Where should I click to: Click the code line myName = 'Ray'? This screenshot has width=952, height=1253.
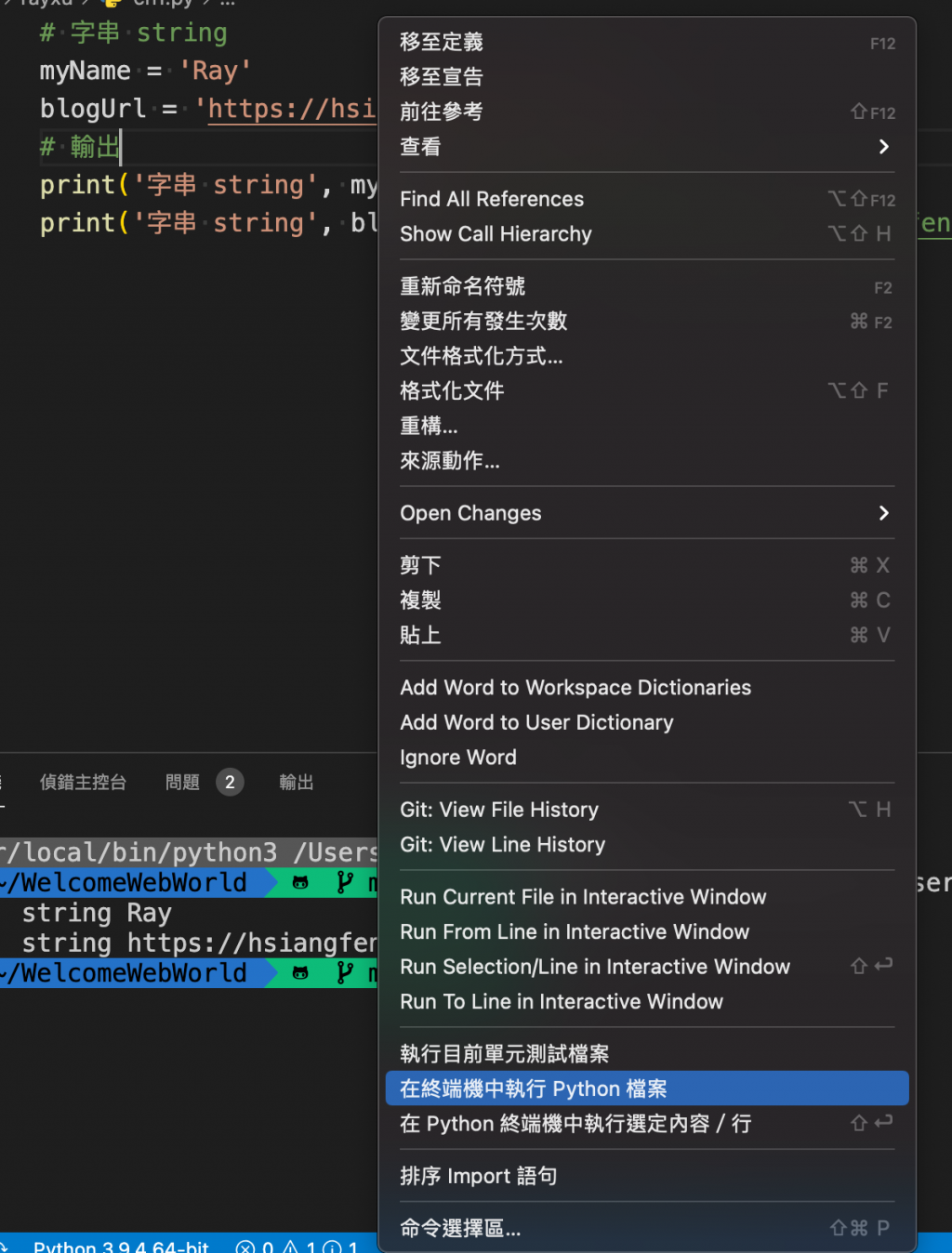145,71
